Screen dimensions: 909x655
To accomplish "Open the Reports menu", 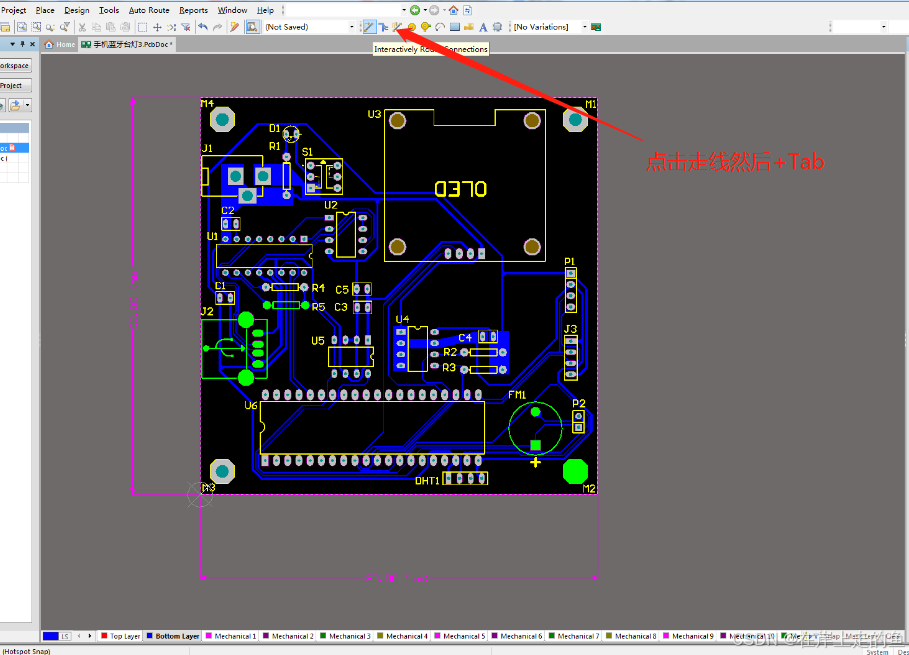I will pyautogui.click(x=193, y=10).
